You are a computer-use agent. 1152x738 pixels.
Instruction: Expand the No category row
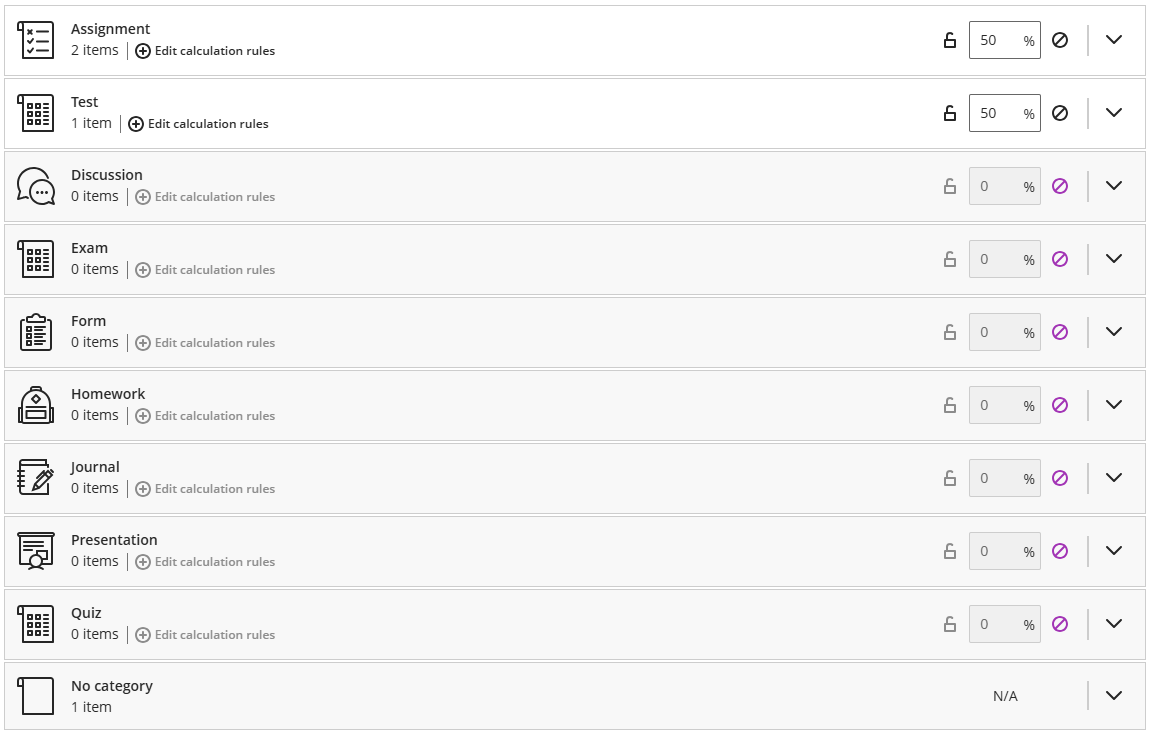click(1114, 696)
